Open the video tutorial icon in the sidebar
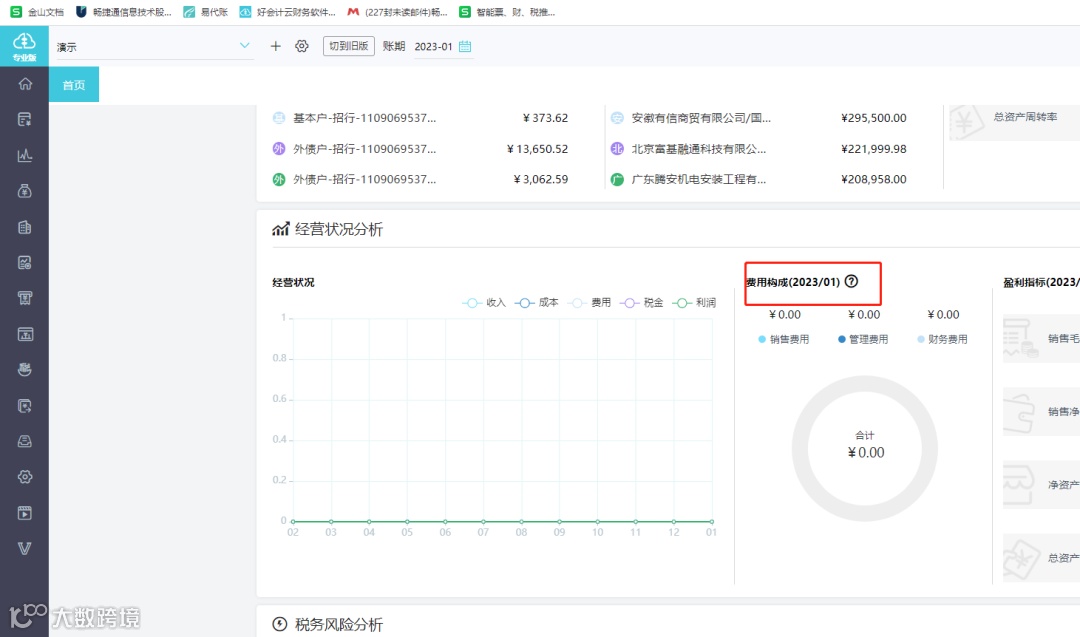This screenshot has height=637, width=1080. pyautogui.click(x=25, y=513)
